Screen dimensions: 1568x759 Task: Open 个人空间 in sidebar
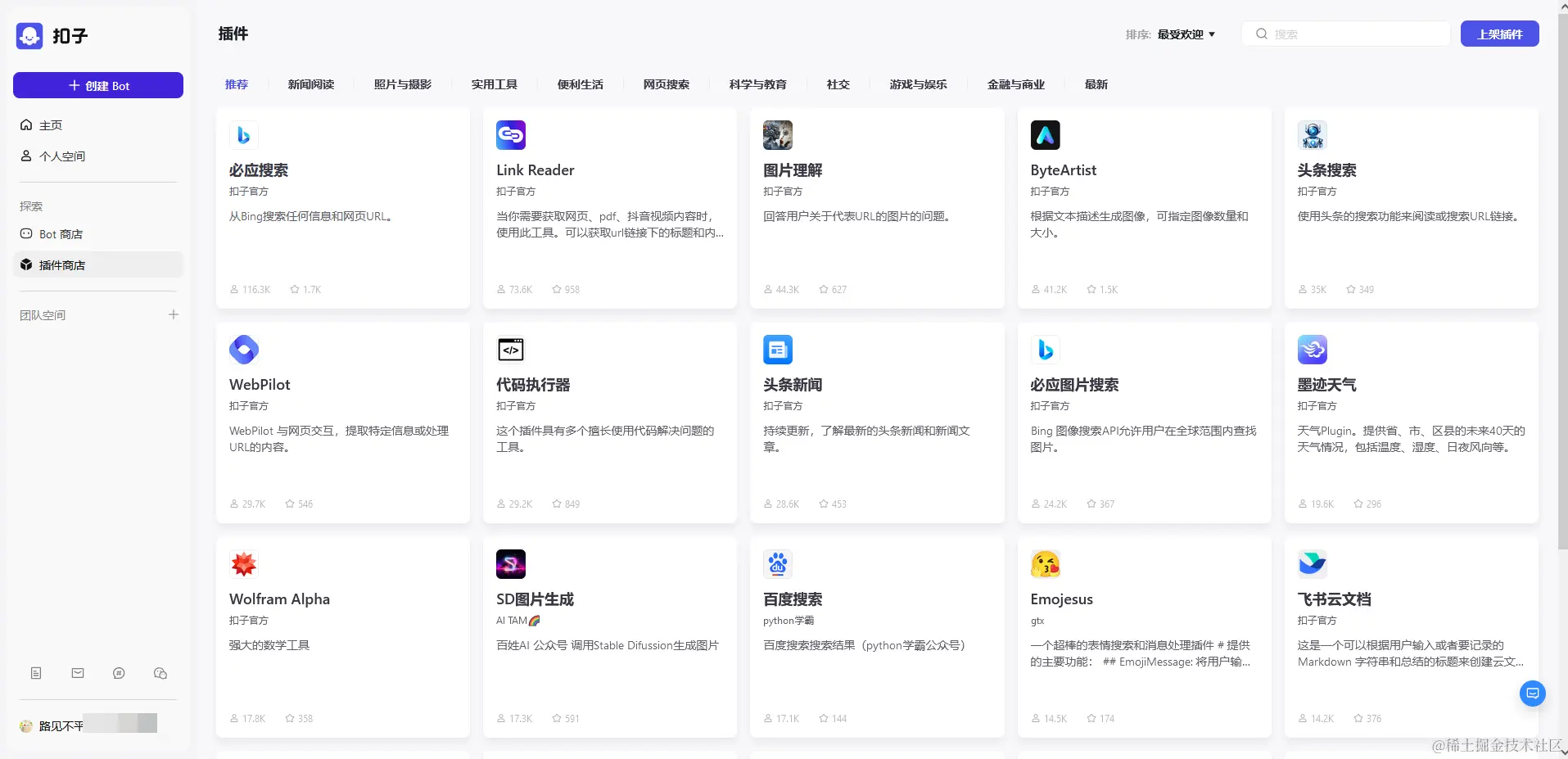click(x=98, y=156)
